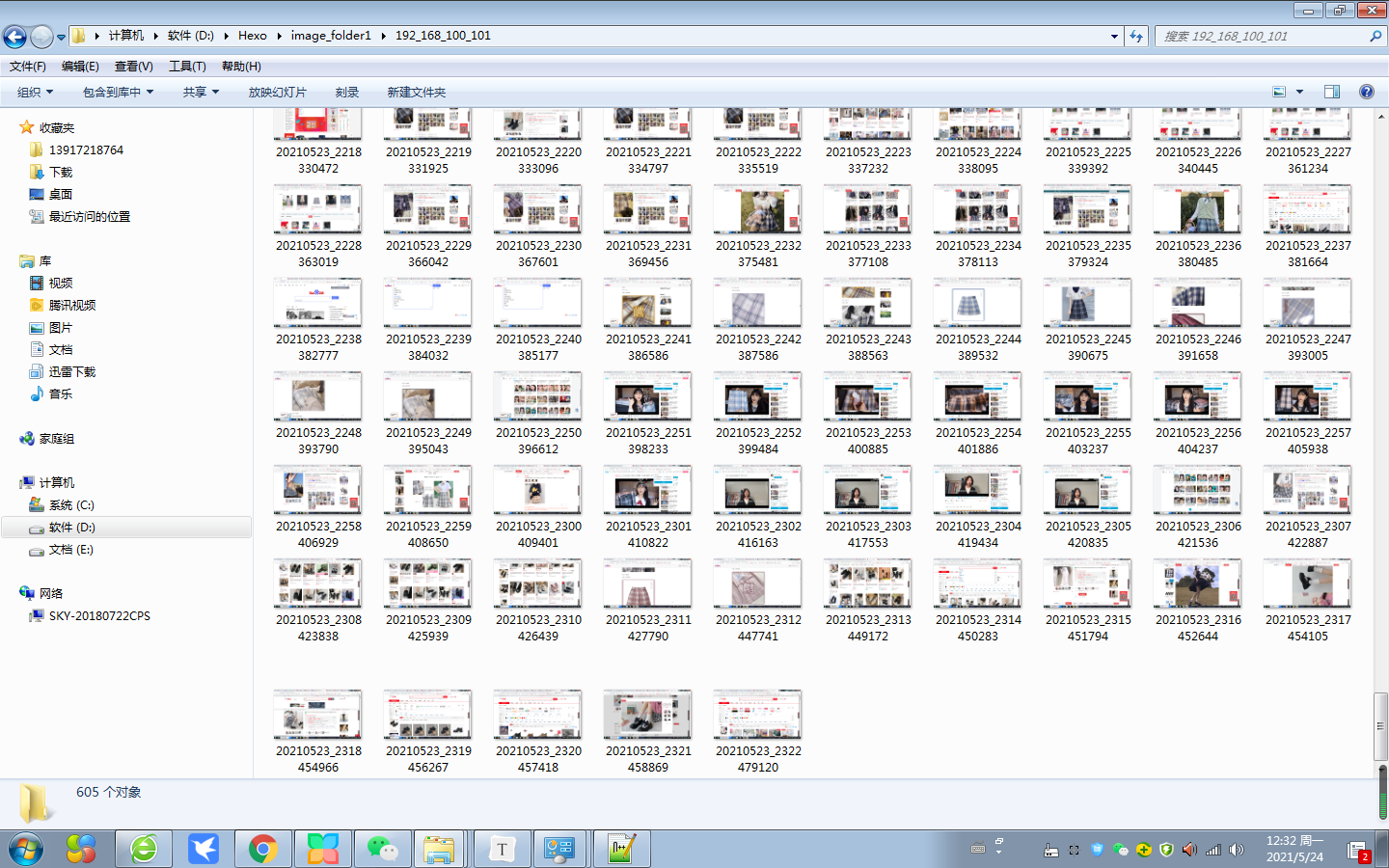The width and height of the screenshot is (1389, 868).
Task: Open the 13917218764 favorites folder
Action: click(x=86, y=149)
